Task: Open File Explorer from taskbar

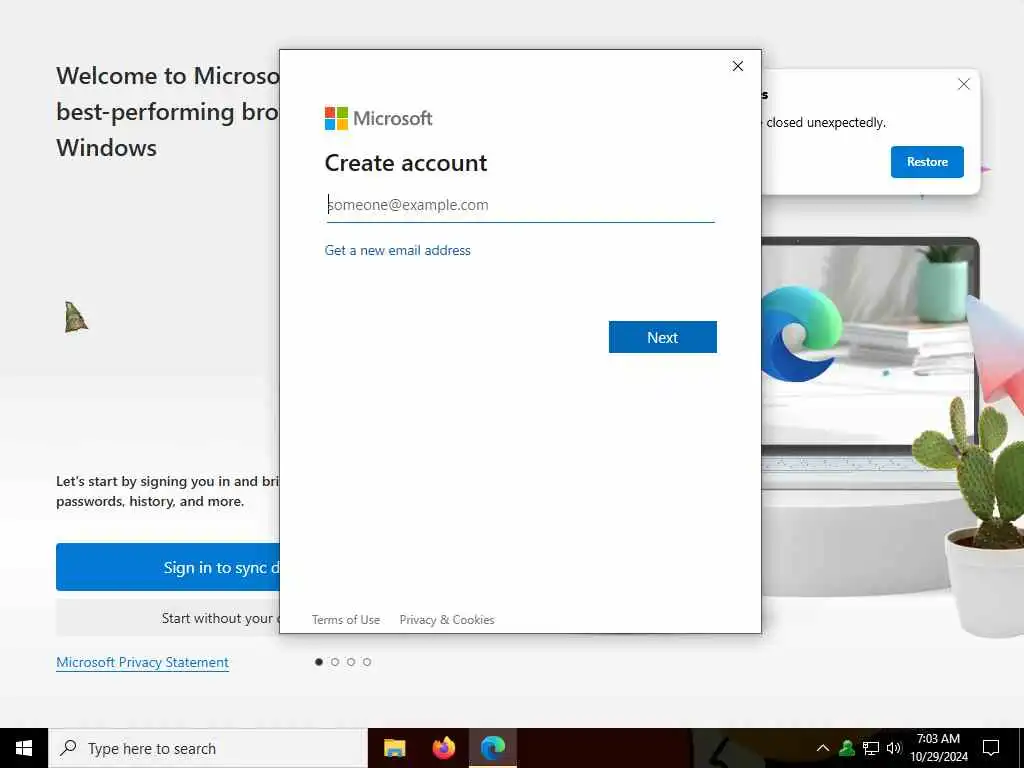Action: (394, 748)
